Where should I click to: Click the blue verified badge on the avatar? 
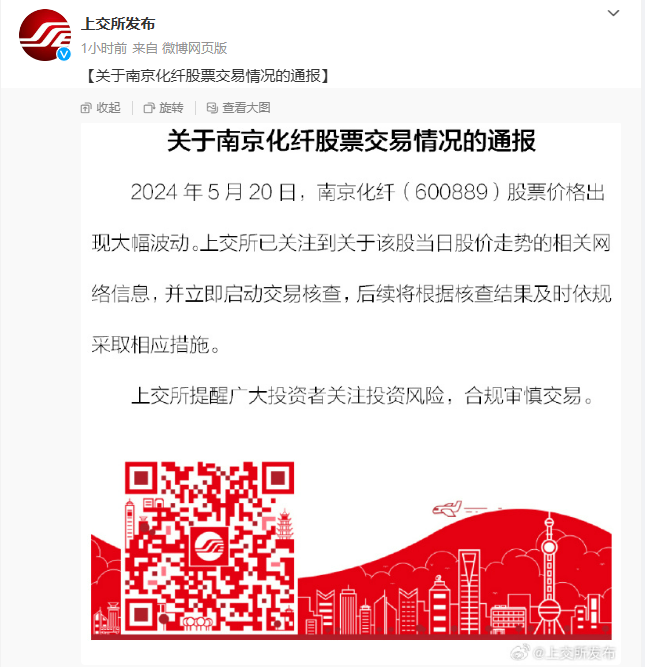(64, 54)
